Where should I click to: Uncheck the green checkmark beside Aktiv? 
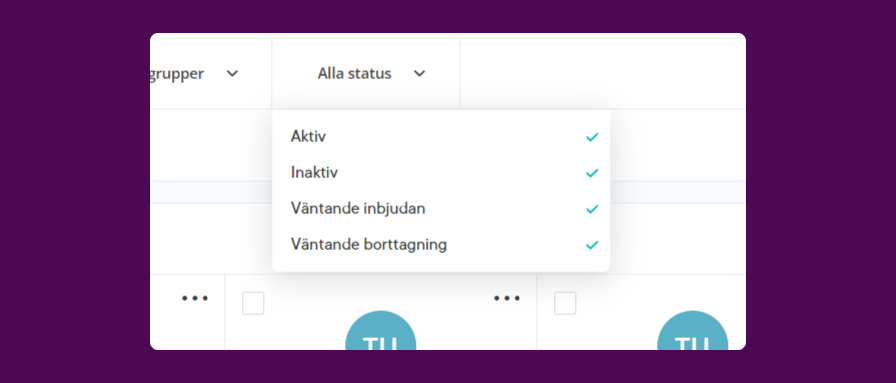point(592,137)
